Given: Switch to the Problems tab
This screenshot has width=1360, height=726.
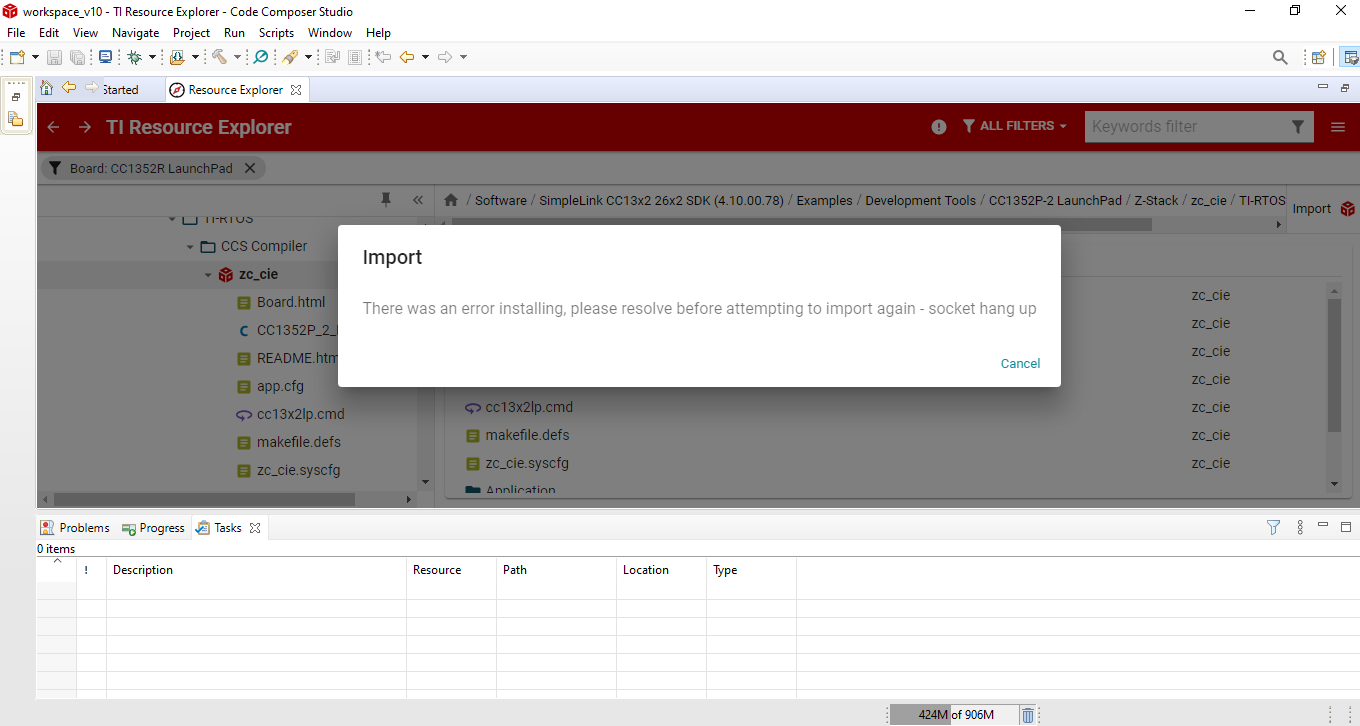Looking at the screenshot, I should pos(75,527).
